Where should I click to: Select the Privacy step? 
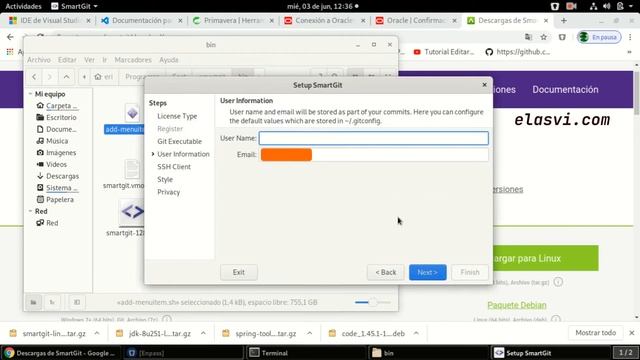169,192
